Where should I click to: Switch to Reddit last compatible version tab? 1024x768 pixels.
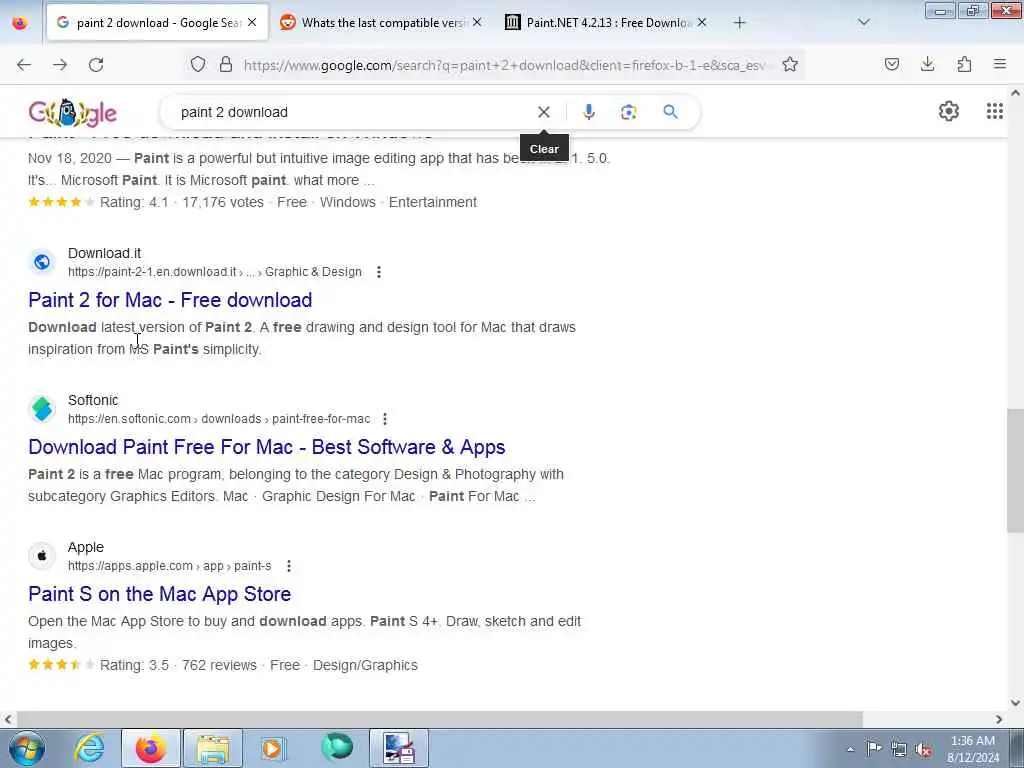(381, 23)
